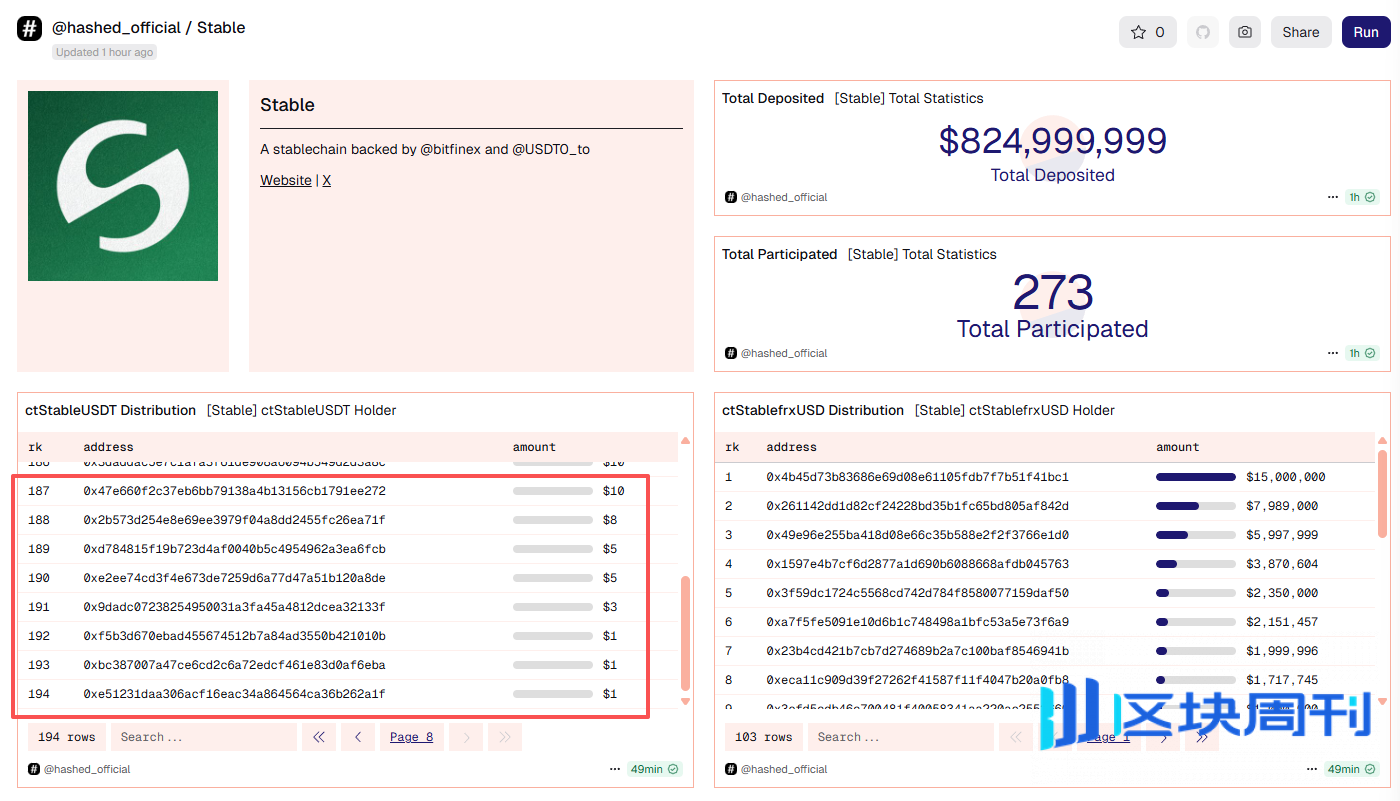1400x801 pixels.
Task: Open three-dot menu on Total Participated widget
Action: (1332, 353)
